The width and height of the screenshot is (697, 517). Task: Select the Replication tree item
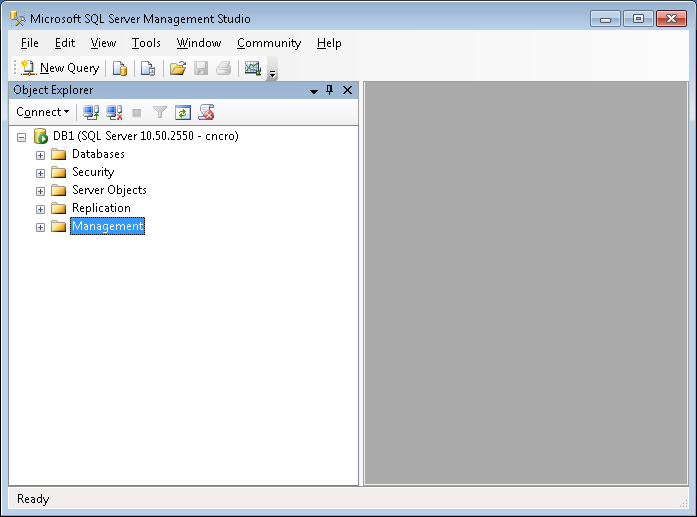(101, 208)
